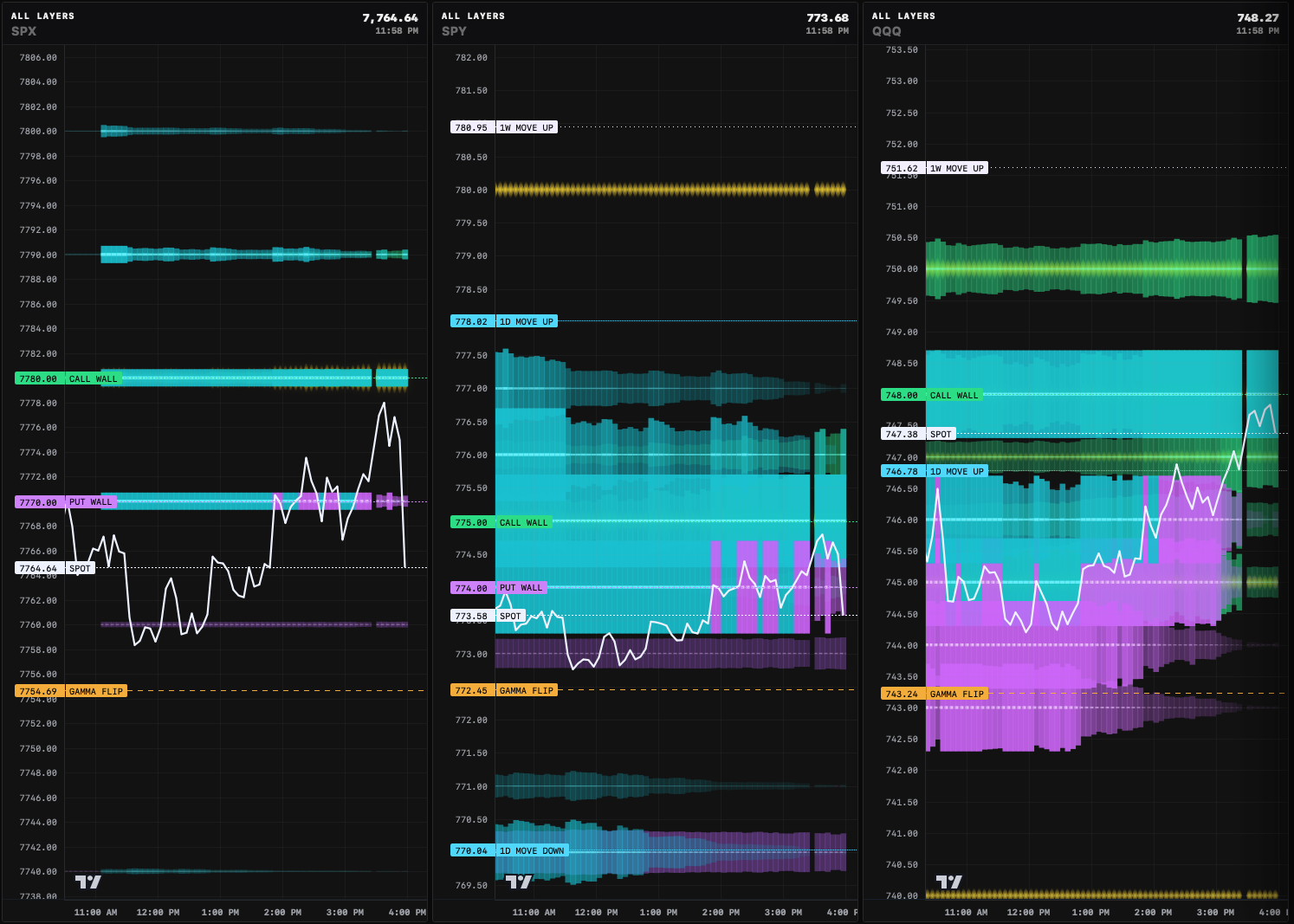Click the 775.00 CALL WALL label on SPY
1294x924 pixels.
(501, 522)
